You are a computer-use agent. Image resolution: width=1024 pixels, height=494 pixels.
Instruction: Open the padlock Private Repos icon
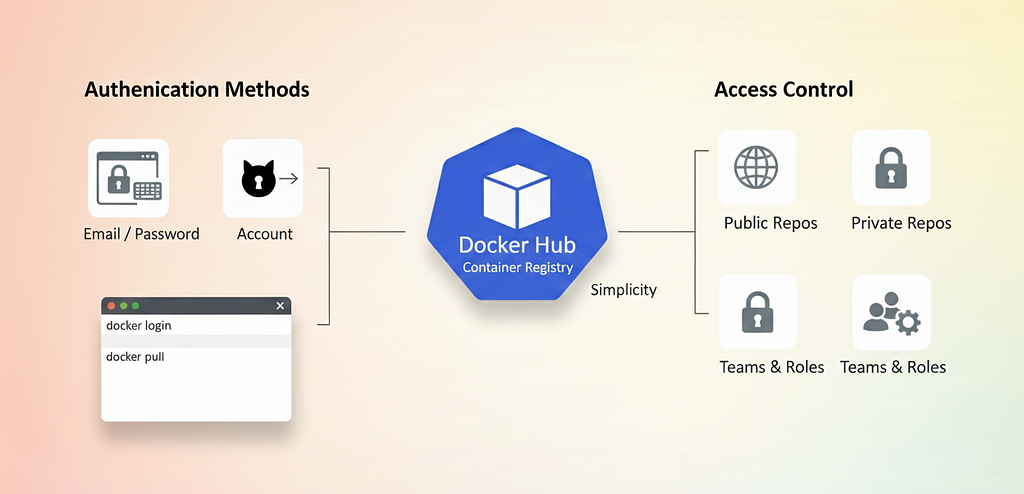891,167
